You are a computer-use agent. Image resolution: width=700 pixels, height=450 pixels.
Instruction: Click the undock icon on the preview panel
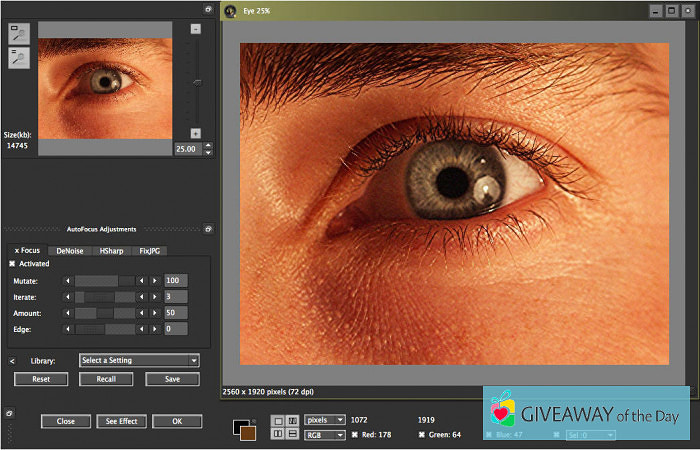pos(208,8)
